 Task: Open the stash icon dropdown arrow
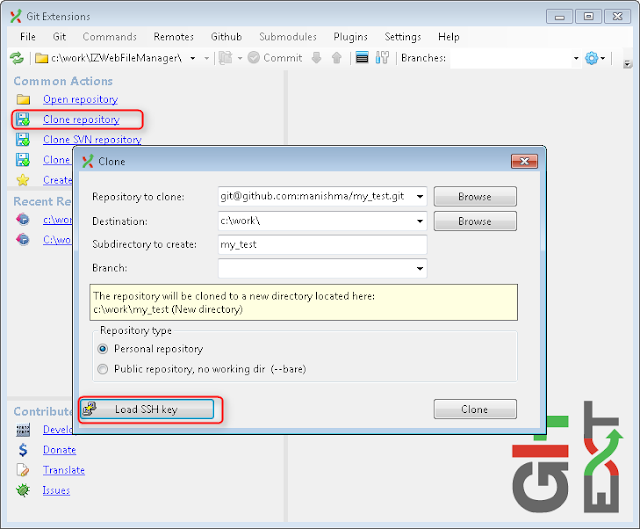click(x=240, y=58)
